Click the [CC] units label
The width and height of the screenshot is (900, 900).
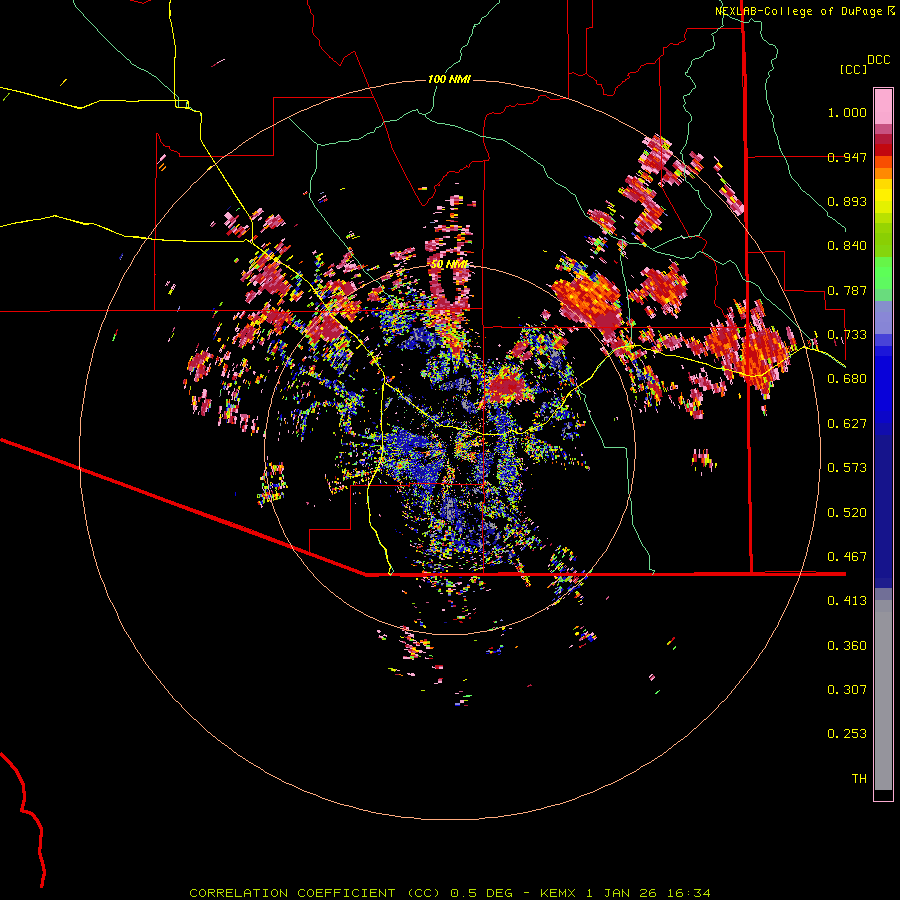click(x=853, y=69)
